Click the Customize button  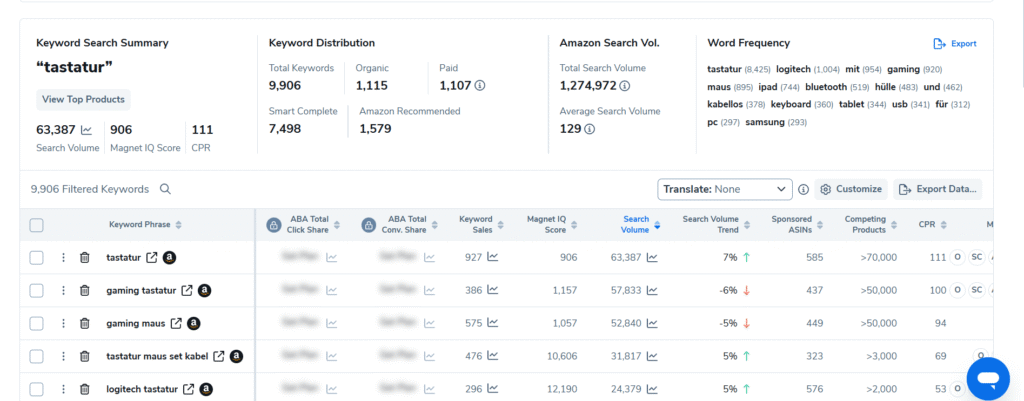tap(851, 189)
